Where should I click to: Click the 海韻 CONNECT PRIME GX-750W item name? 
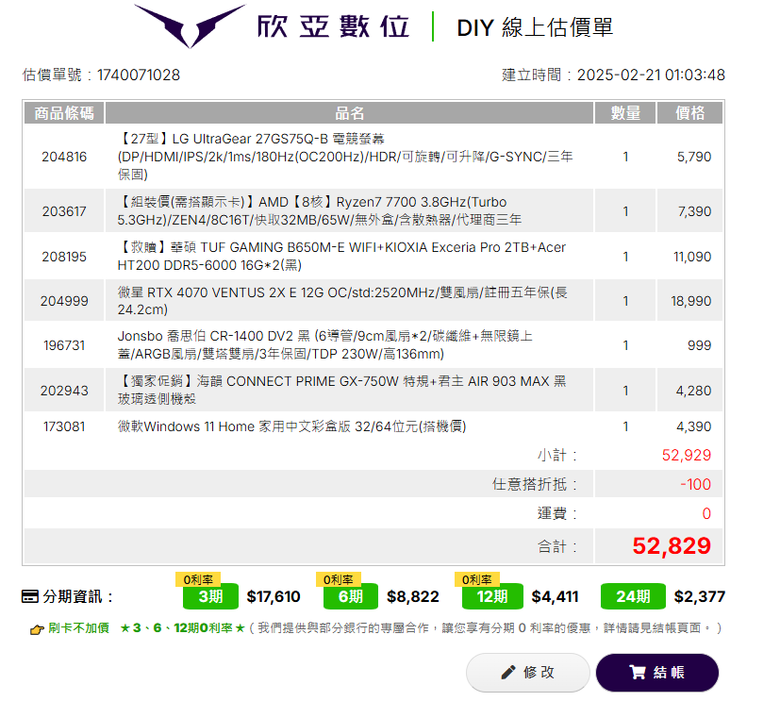click(x=342, y=390)
